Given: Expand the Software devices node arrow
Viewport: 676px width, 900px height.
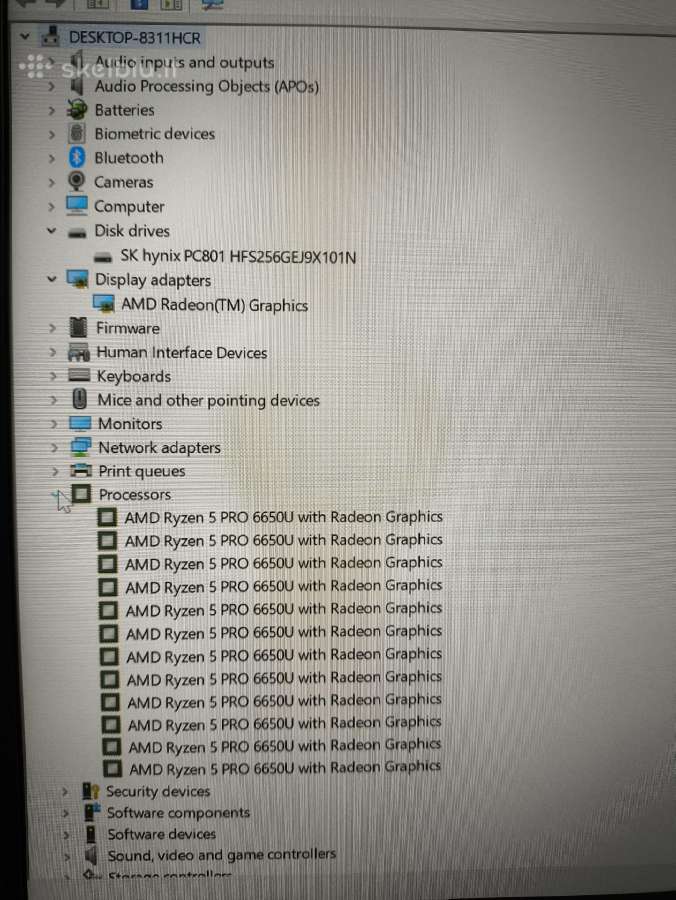Looking at the screenshot, I should coord(67,835).
